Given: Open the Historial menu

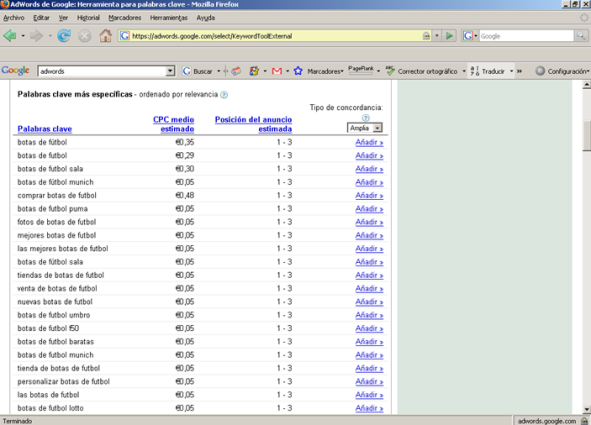Looking at the screenshot, I should 88,18.
